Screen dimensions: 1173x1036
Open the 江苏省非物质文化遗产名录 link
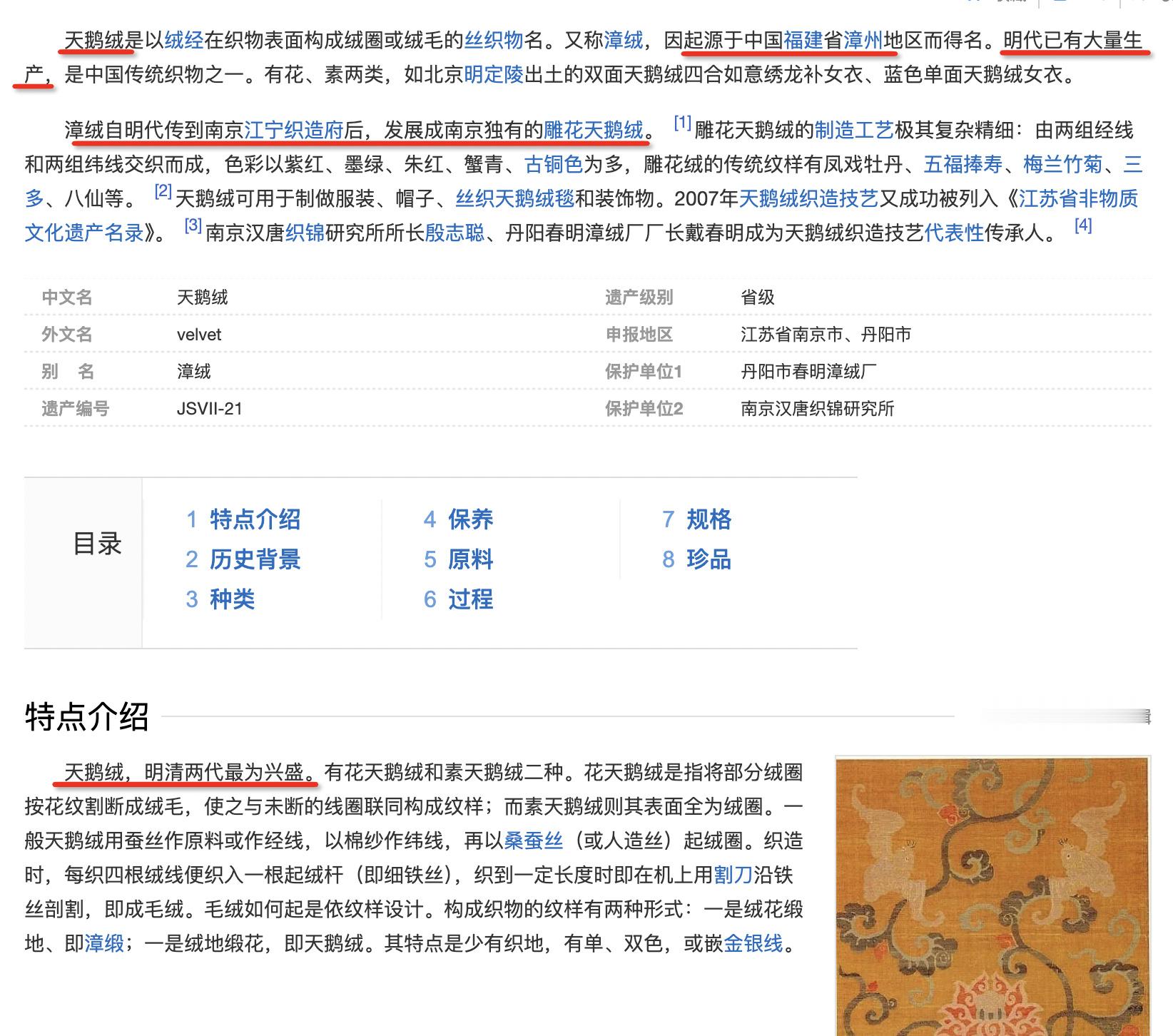click(1078, 198)
